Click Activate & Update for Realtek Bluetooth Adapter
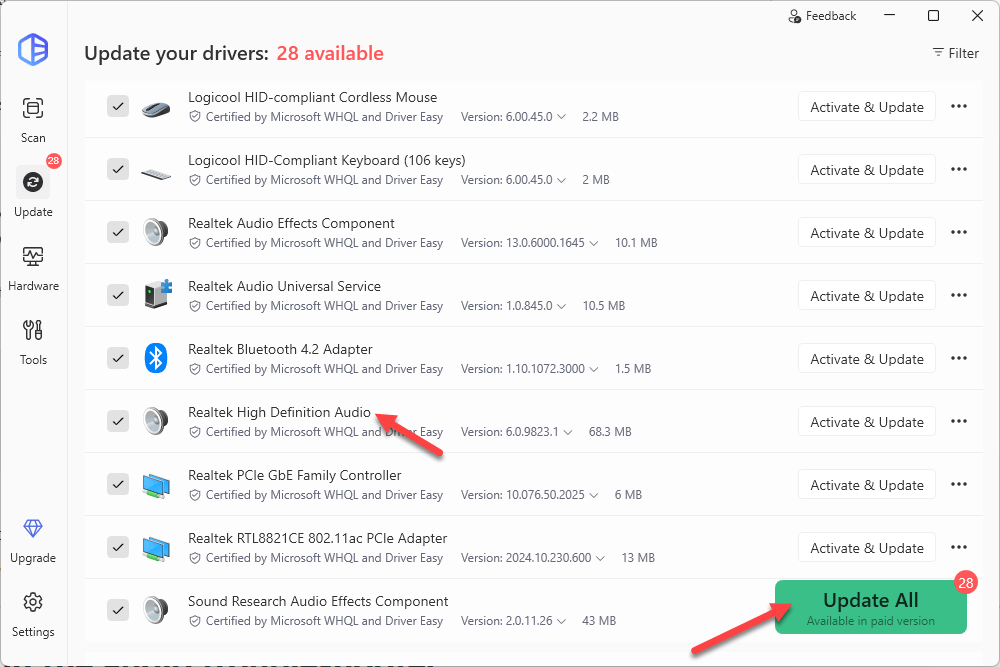This screenshot has width=1000, height=667. (x=866, y=359)
